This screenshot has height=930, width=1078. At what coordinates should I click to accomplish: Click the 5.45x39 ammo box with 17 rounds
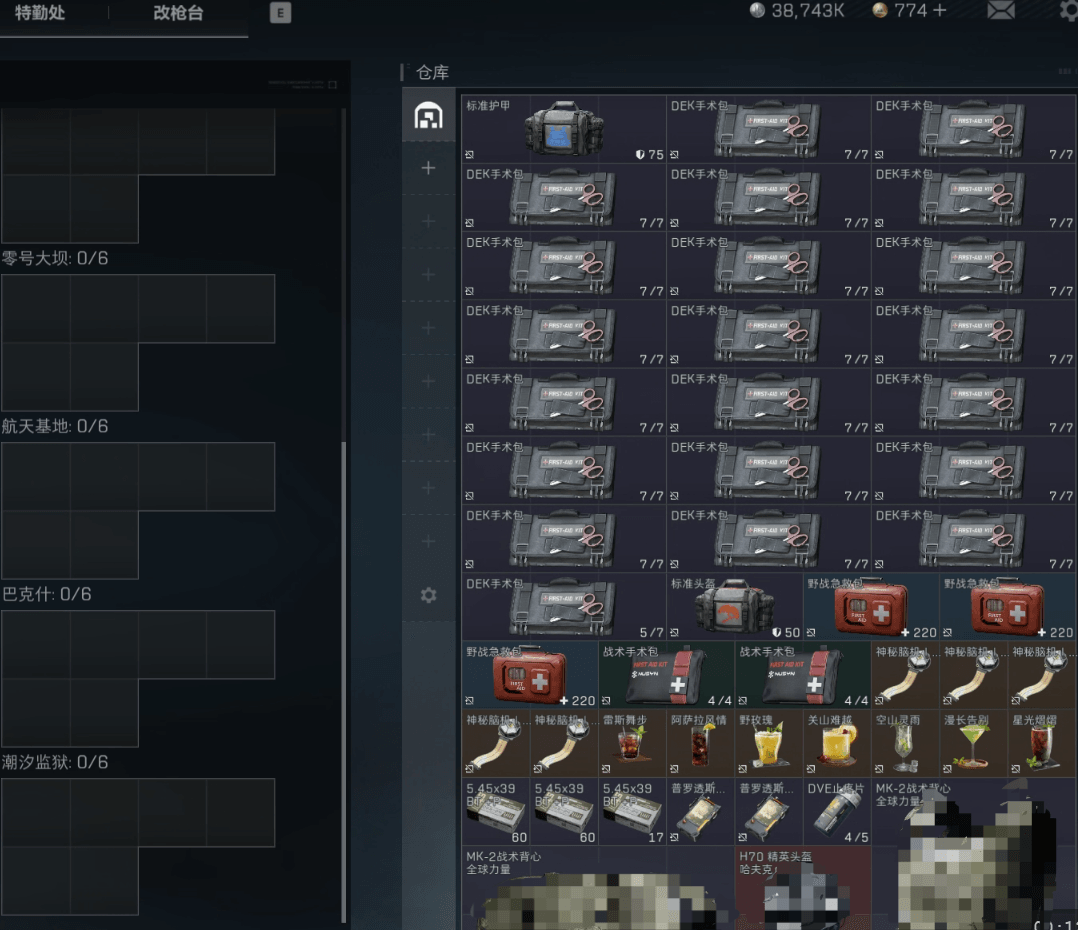click(632, 812)
